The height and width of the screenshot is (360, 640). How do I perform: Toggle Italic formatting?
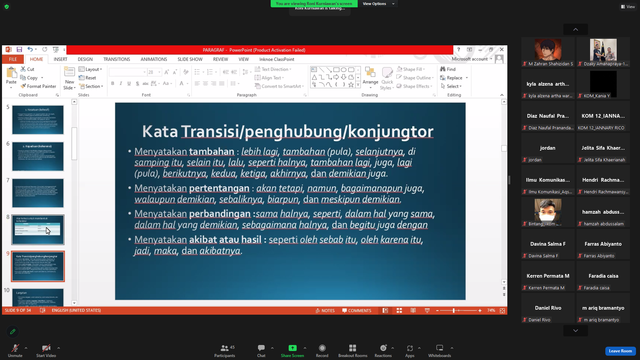[x=121, y=83]
